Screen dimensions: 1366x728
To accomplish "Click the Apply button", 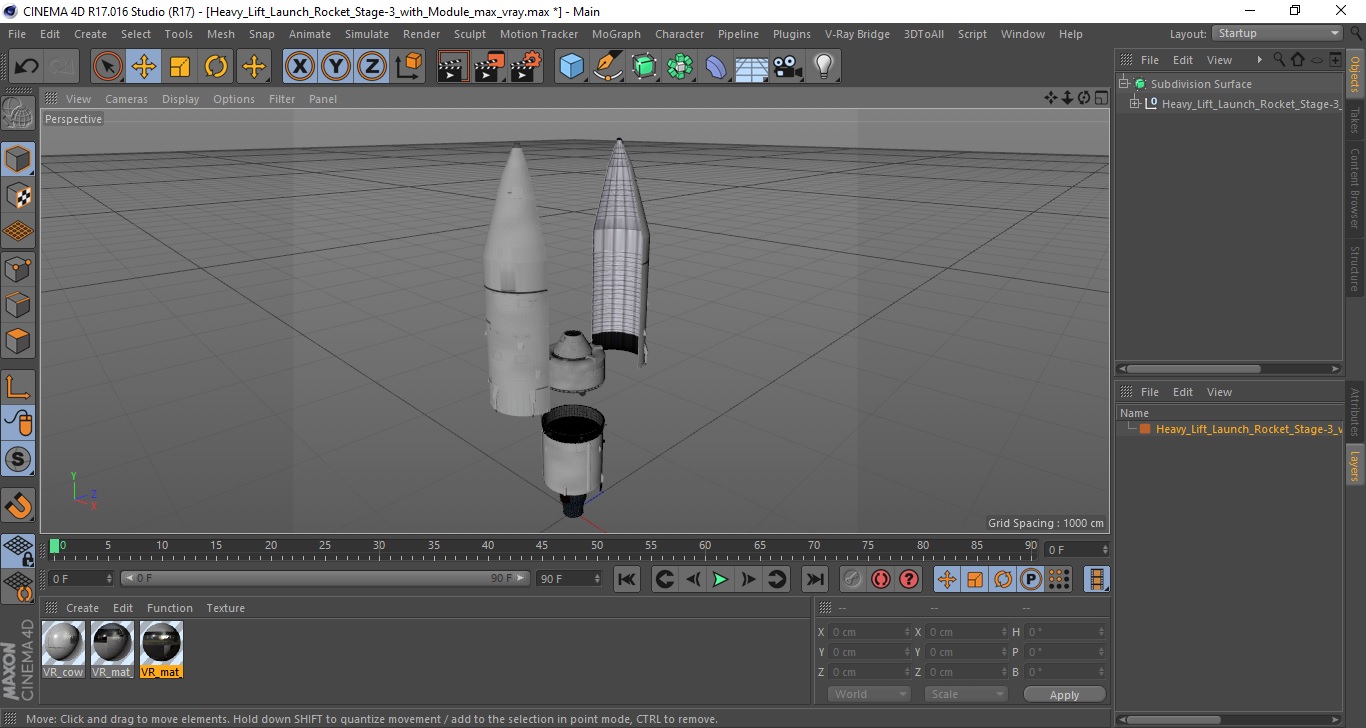I will coord(1064,695).
